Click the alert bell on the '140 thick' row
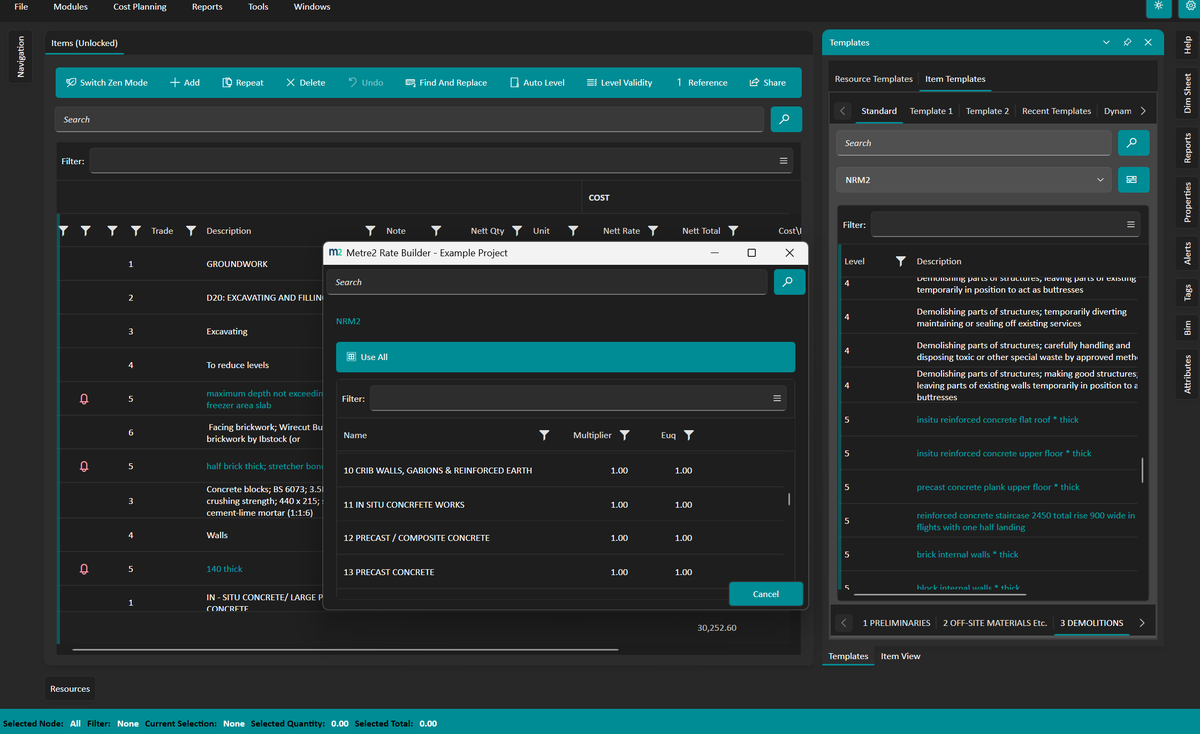Viewport: 1200px width, 734px height. click(x=84, y=569)
